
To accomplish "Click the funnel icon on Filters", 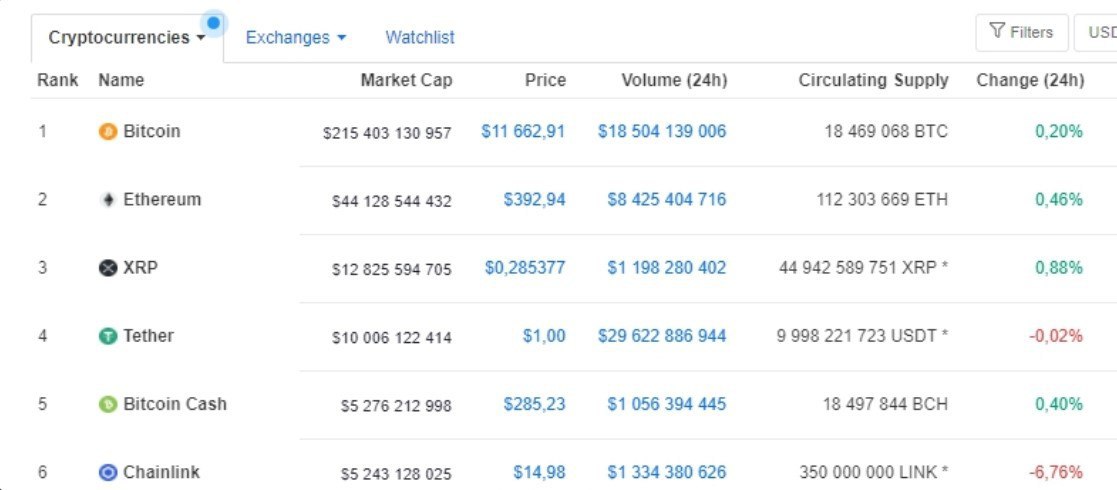I will pos(997,32).
